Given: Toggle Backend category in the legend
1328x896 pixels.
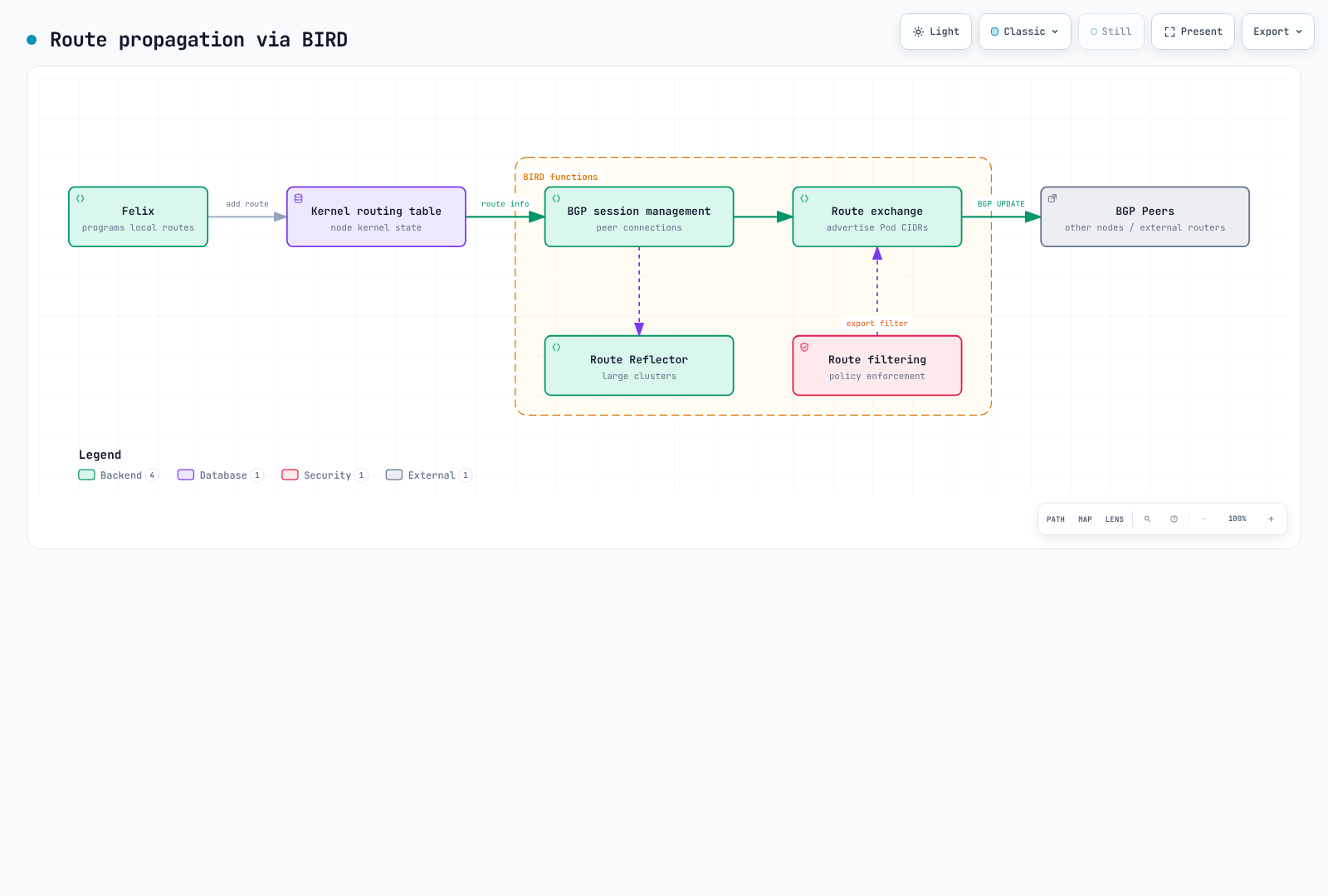Looking at the screenshot, I should pyautogui.click(x=118, y=475).
